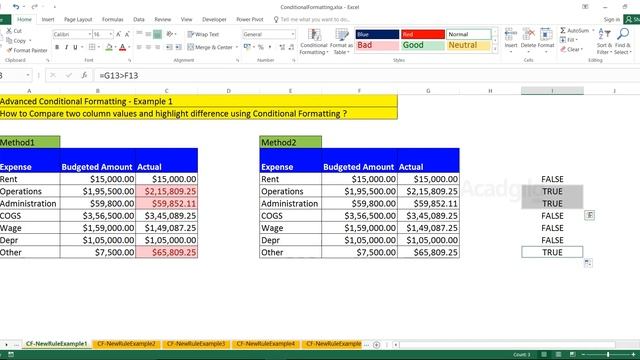
Task: Click the Top Align icon
Action: click(x=139, y=34)
